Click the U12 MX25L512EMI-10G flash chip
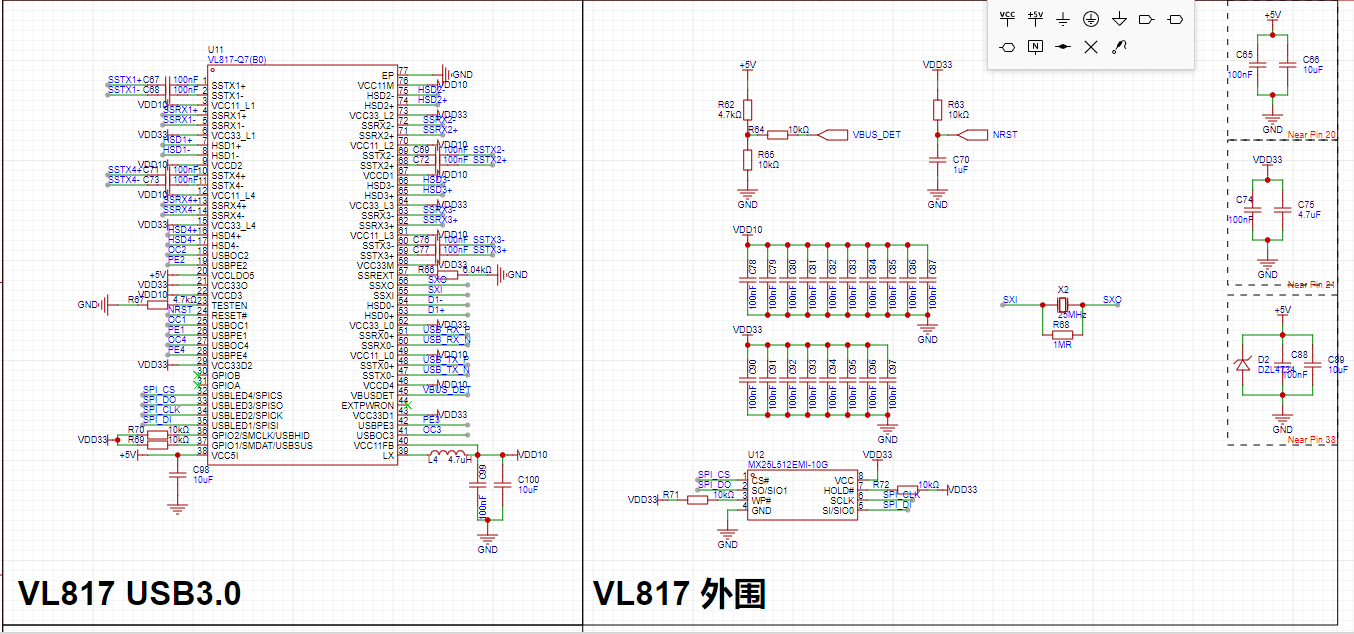 803,493
